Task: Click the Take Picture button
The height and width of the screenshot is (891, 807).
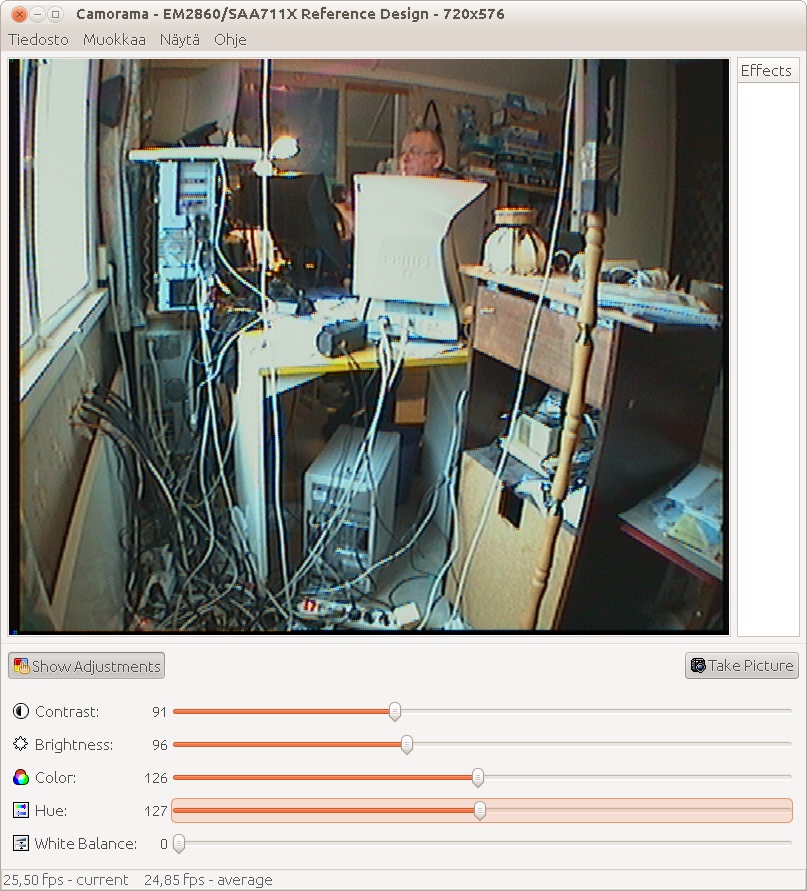Action: coord(742,665)
